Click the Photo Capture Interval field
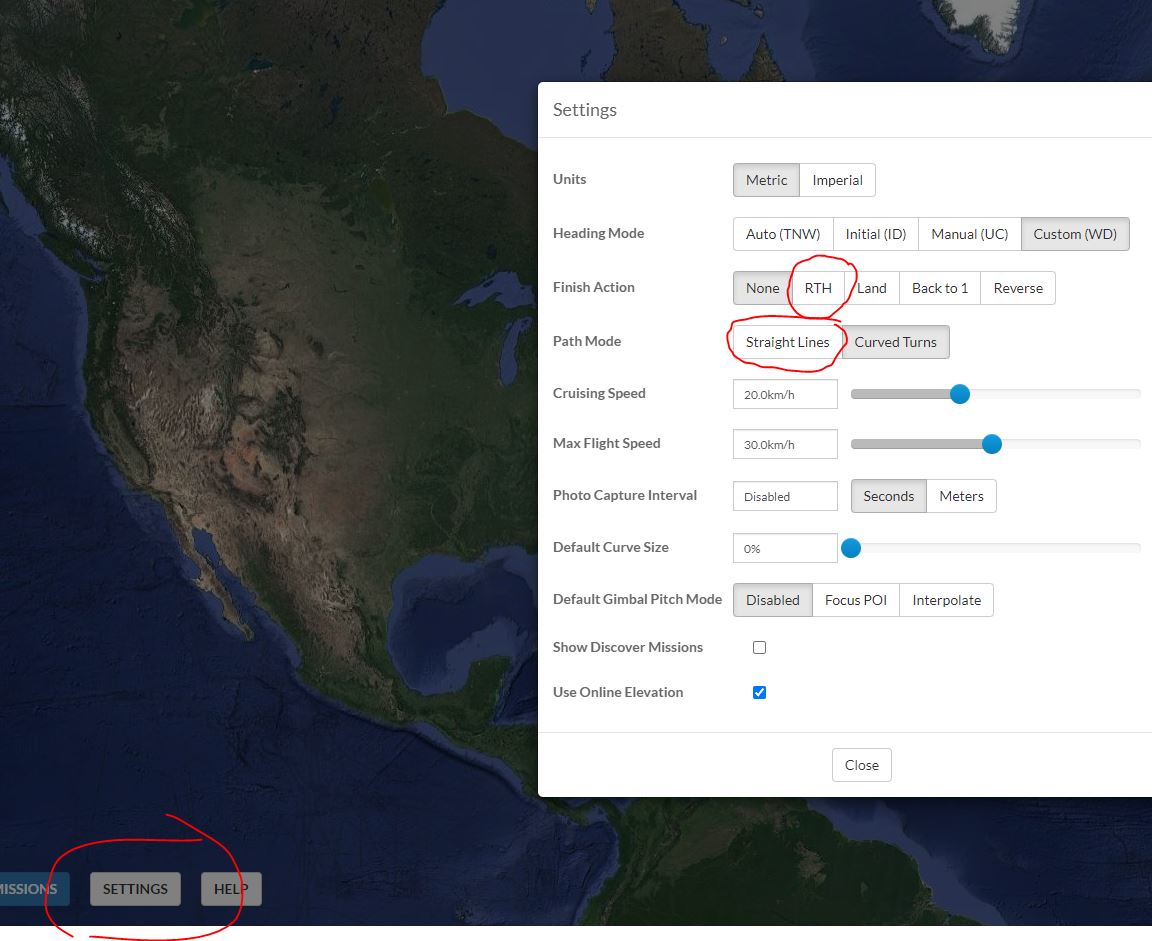 pyautogui.click(x=785, y=496)
